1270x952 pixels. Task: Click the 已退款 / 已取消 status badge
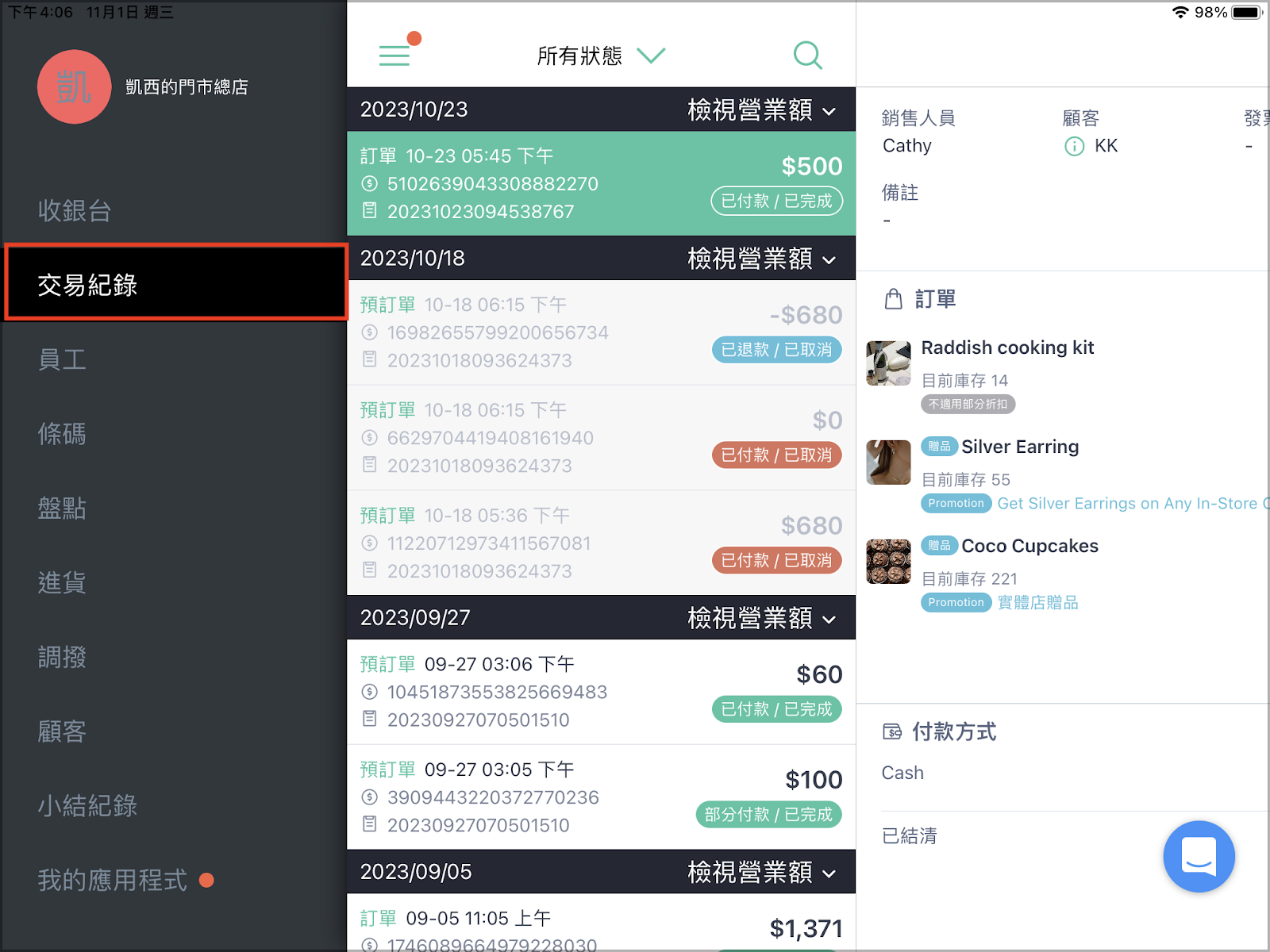click(x=776, y=350)
